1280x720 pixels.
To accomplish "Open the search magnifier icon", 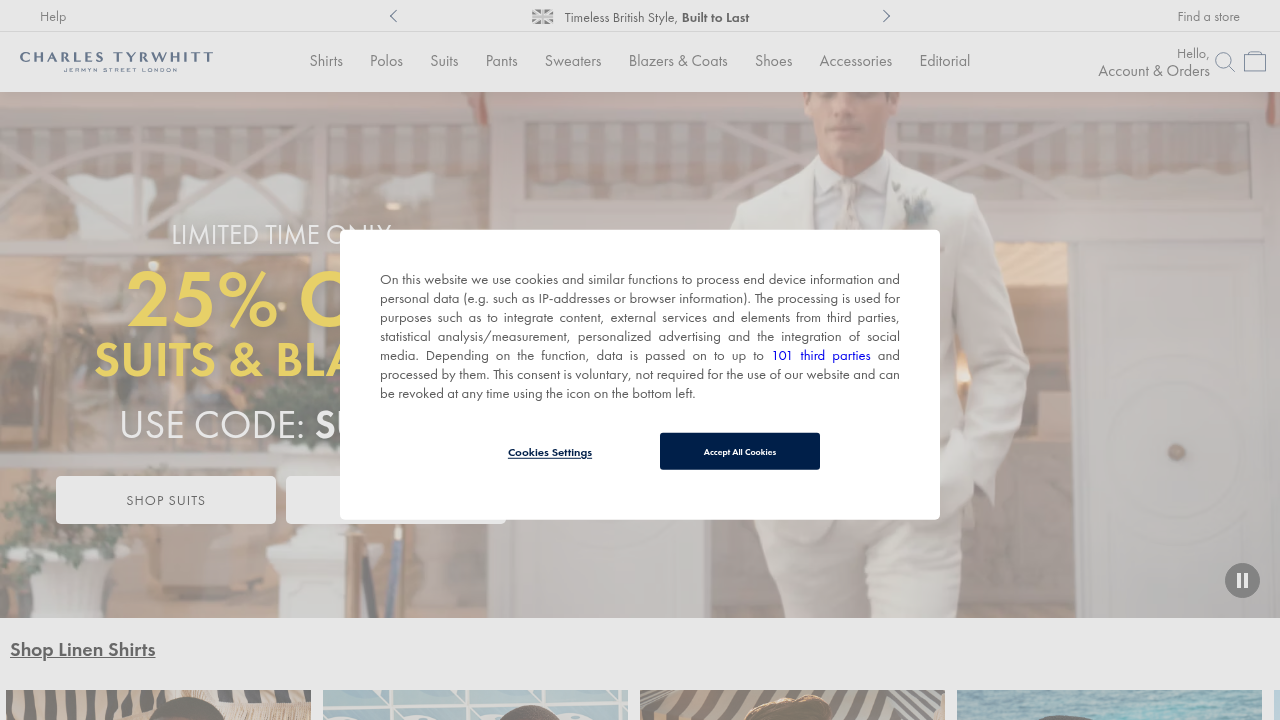I will [x=1225, y=62].
